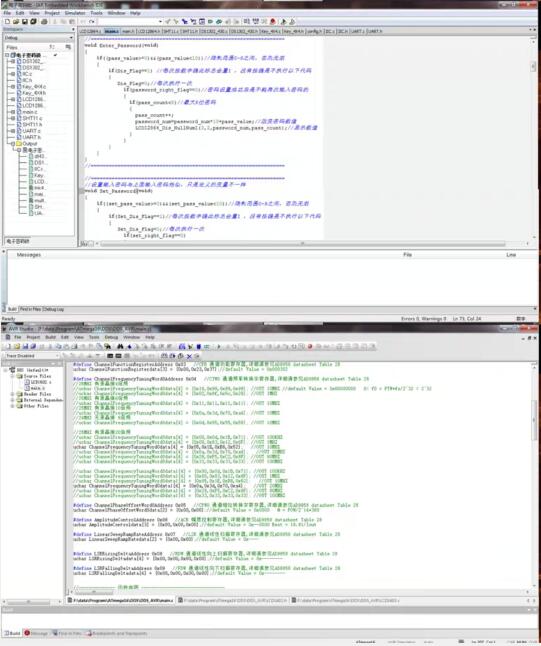
Task: Open quick search combo box in IAR toolbar
Action: pos(131,21)
